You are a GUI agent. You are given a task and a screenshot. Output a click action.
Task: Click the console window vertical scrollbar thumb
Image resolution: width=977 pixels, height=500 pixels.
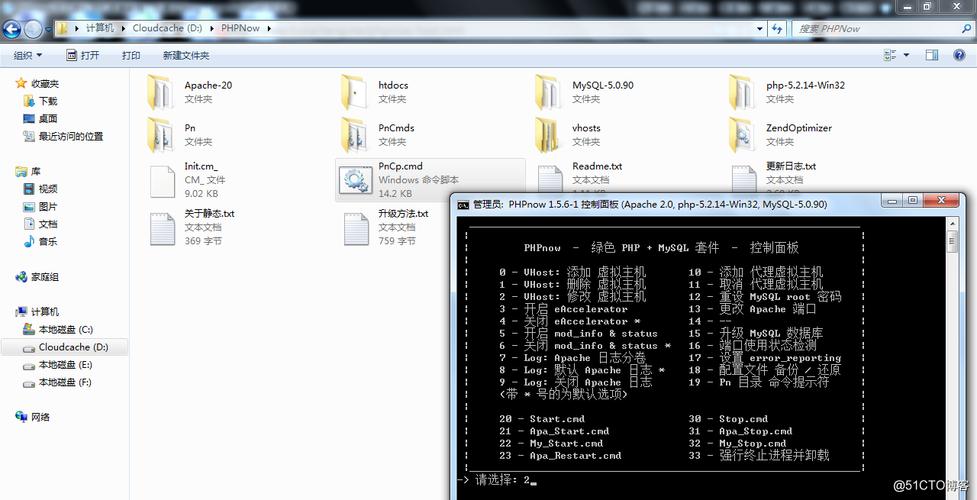tap(951, 241)
